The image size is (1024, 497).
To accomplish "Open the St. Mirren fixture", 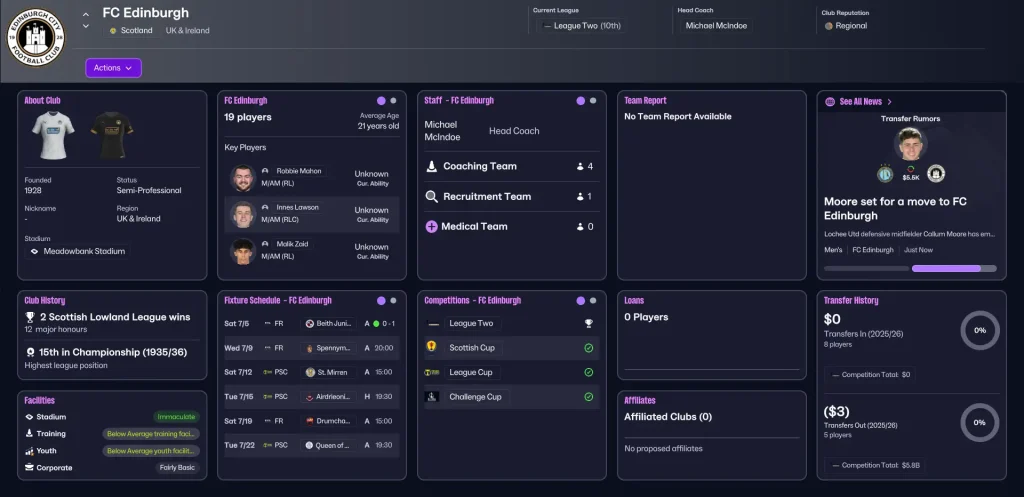I will pos(312,372).
